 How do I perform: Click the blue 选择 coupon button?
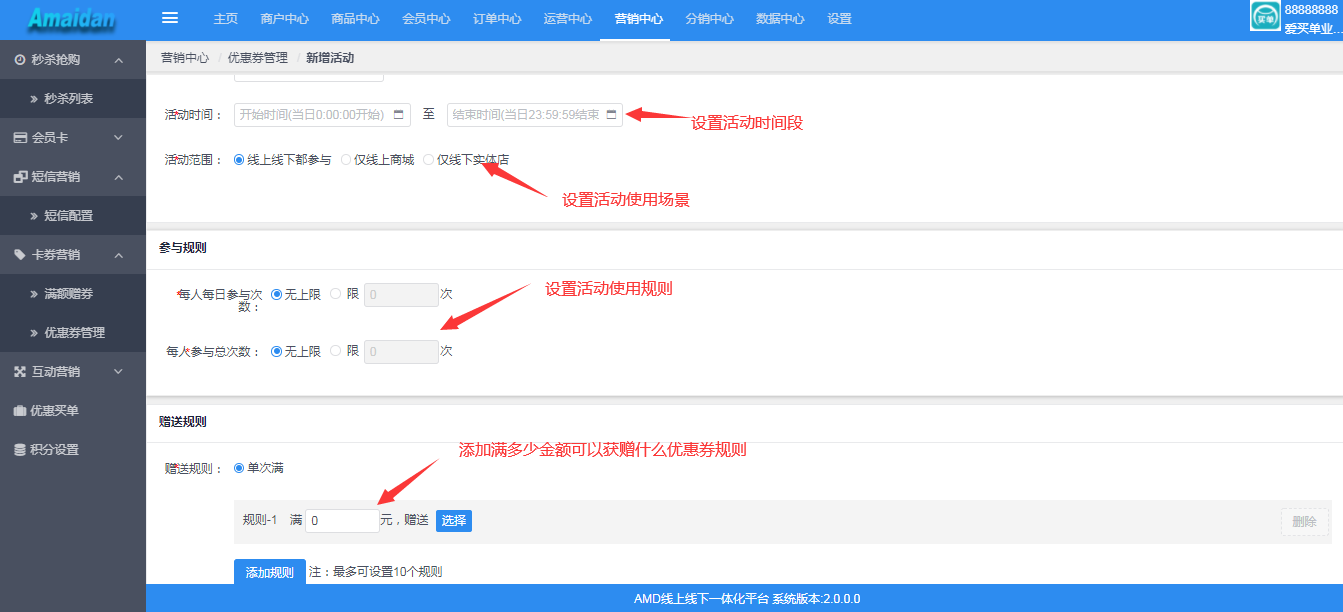pyautogui.click(x=454, y=521)
